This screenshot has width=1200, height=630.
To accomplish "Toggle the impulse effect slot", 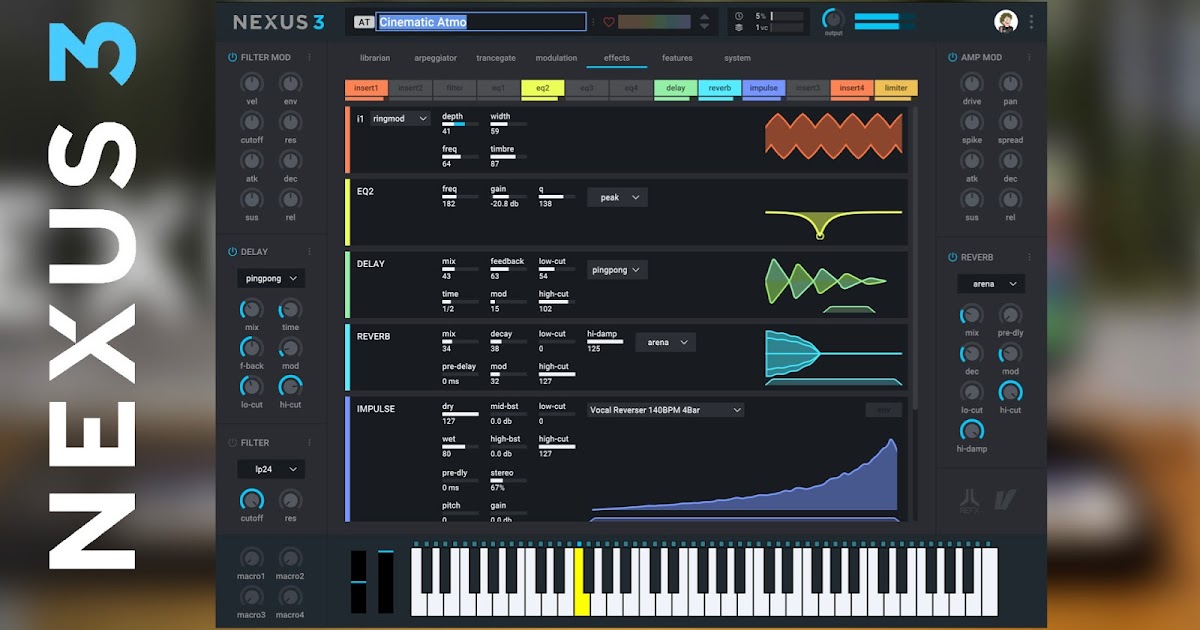I will (x=764, y=89).
